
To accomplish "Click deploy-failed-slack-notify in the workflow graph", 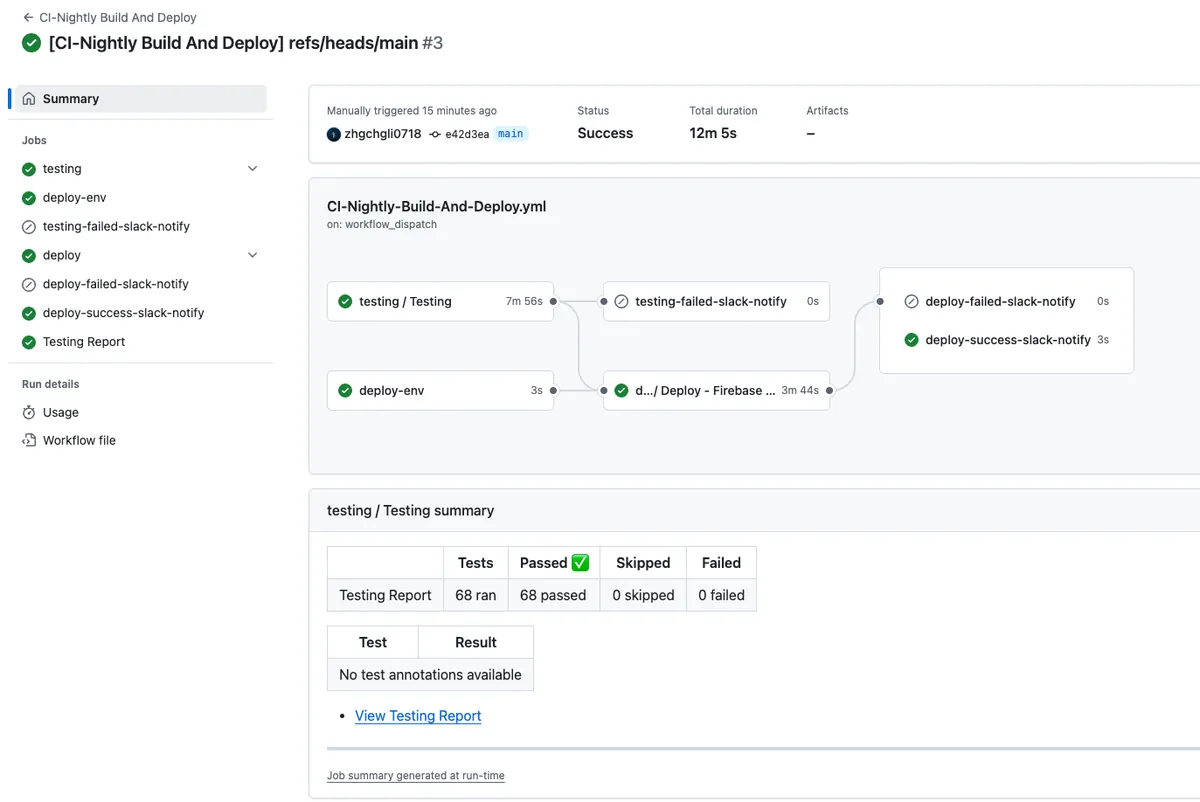I will (x=1000, y=301).
